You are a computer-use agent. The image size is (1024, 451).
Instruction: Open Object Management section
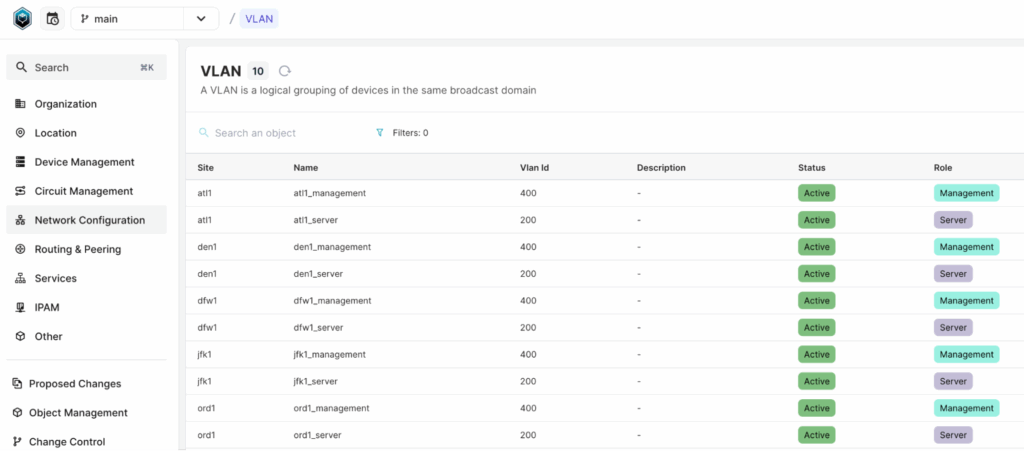(86, 412)
